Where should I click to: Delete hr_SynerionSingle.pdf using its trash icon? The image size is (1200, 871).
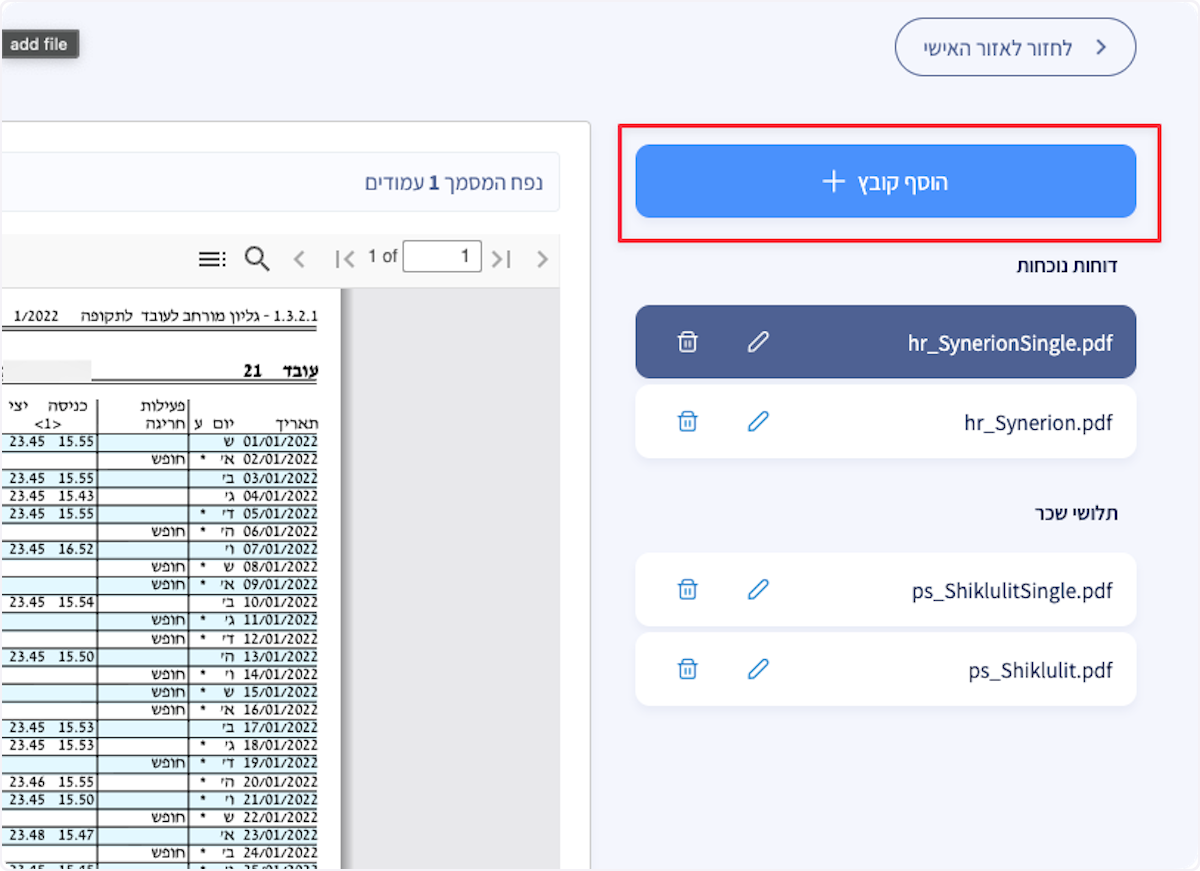(687, 341)
